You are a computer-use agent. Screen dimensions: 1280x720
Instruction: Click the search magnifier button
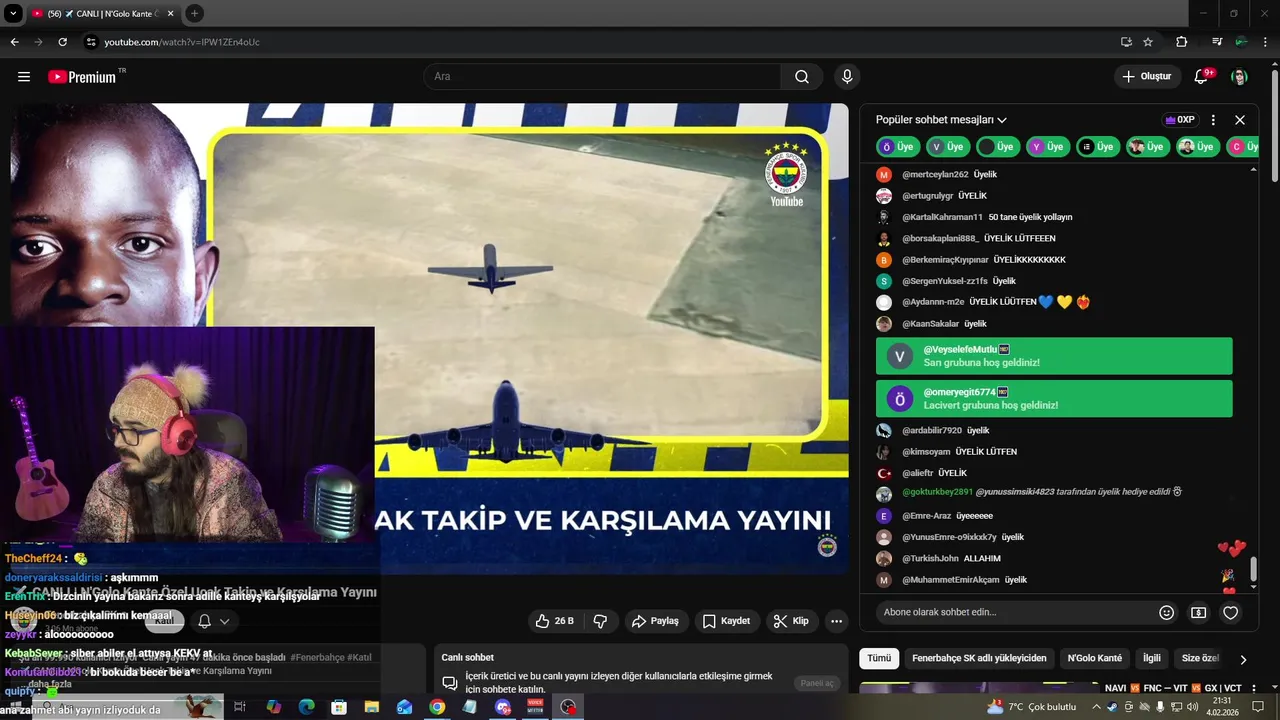pyautogui.click(x=802, y=76)
